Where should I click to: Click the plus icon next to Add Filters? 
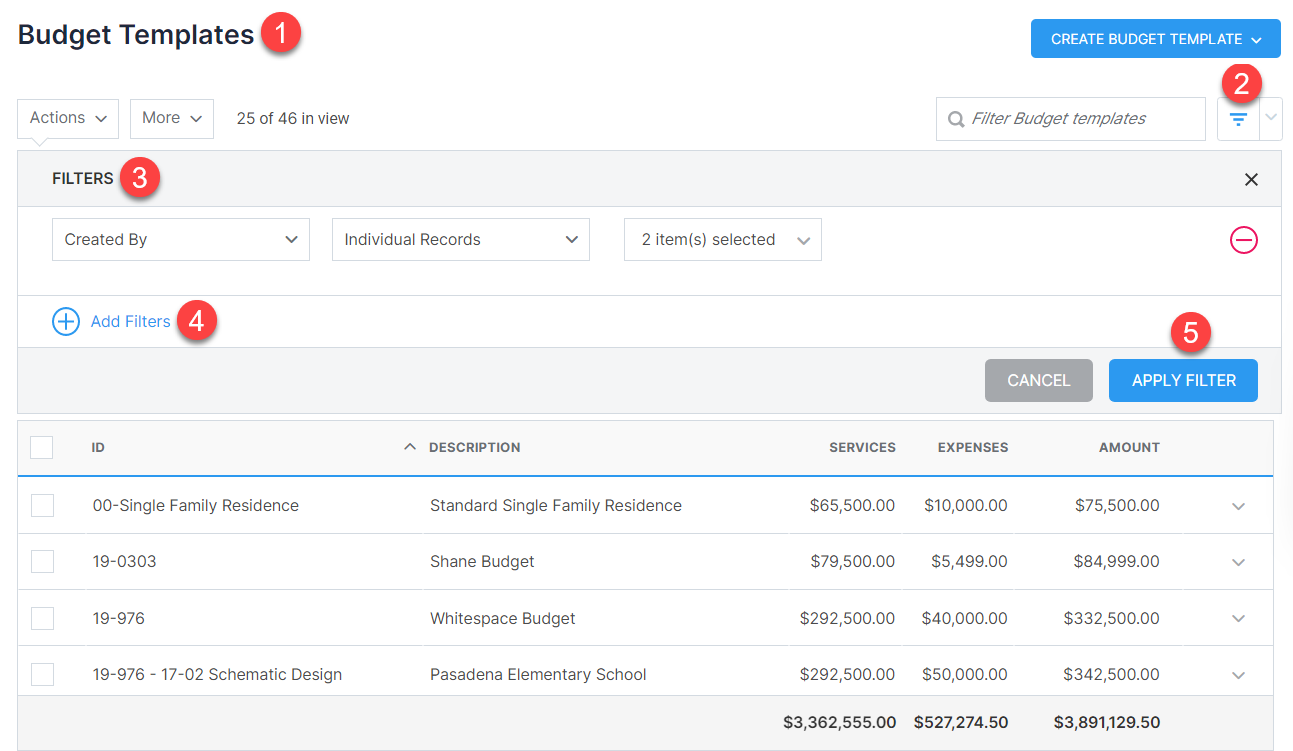65,321
